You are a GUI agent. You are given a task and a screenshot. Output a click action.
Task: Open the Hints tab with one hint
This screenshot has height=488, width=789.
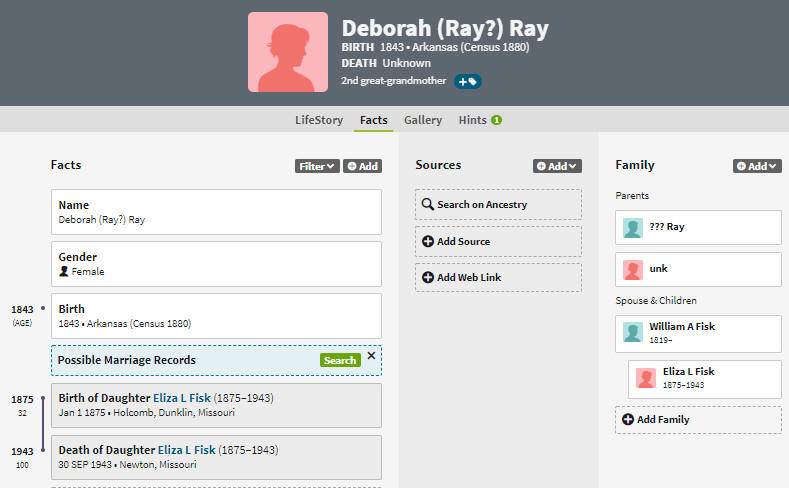[480, 120]
